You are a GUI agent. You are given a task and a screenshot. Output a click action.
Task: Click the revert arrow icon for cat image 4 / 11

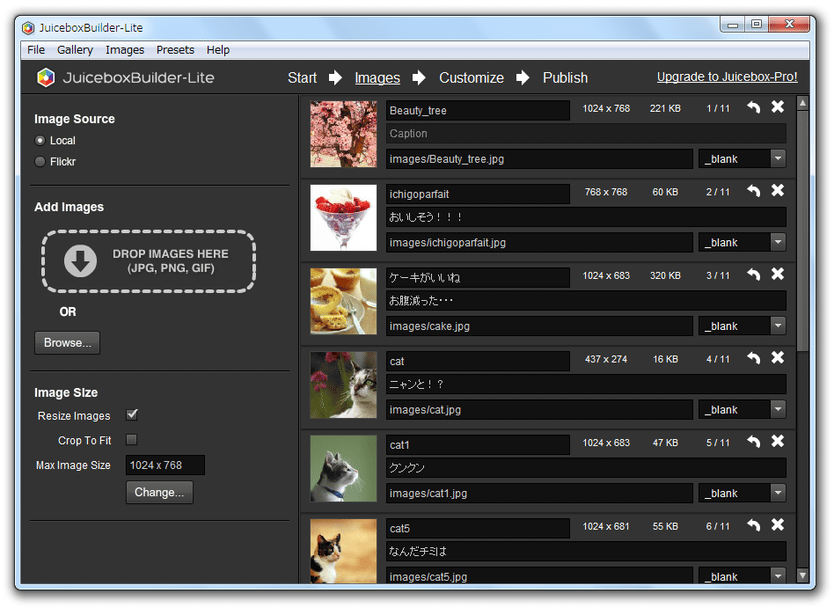(x=753, y=358)
